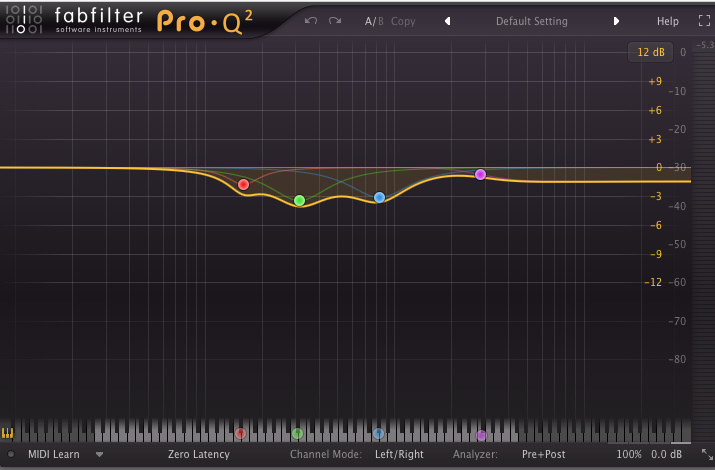Go to previous preset arrow
Screen dimensions: 715x470
pos(447,21)
